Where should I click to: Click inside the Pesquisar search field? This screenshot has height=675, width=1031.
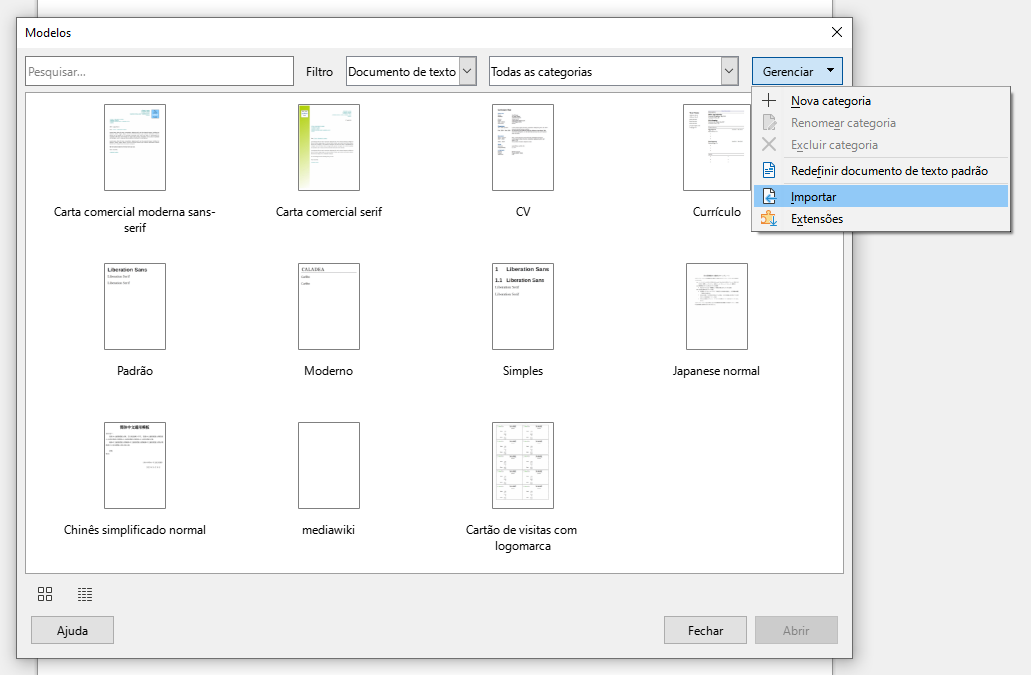159,71
